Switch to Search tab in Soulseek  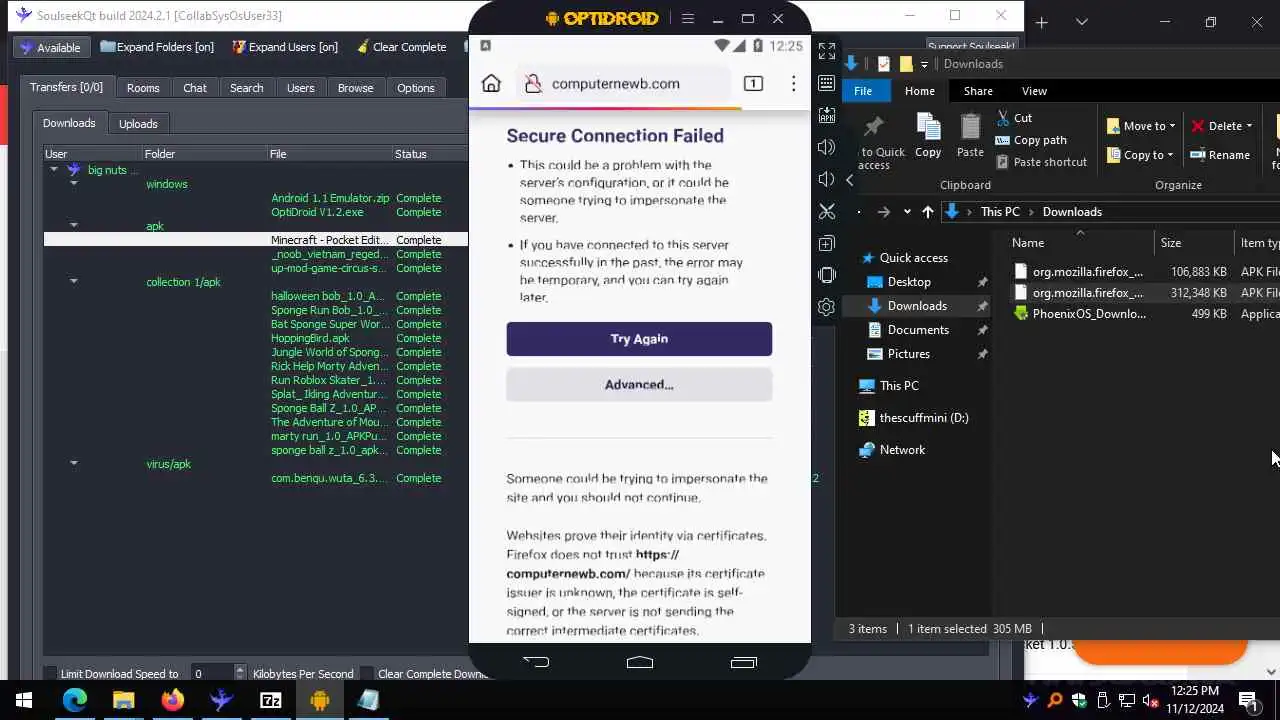click(246, 88)
